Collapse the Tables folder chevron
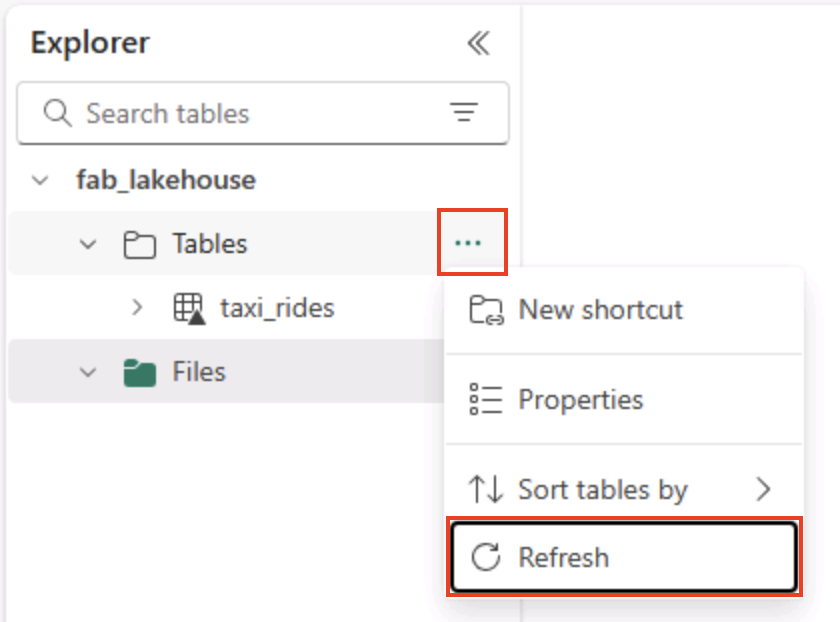The width and height of the screenshot is (840, 622). pos(89,244)
